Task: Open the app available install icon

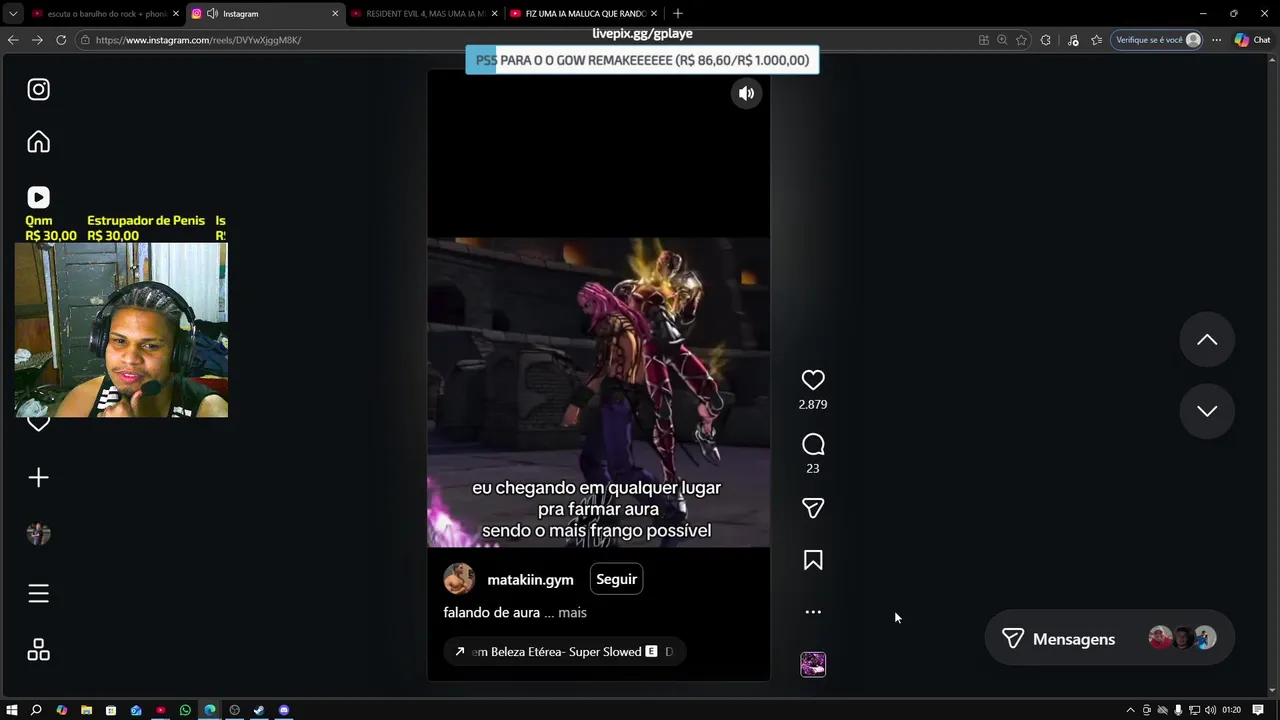Action: 984,40
